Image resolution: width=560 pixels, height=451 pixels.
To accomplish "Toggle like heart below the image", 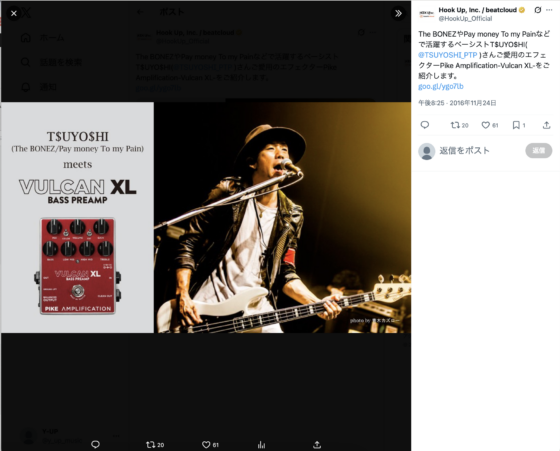I will point(206,445).
